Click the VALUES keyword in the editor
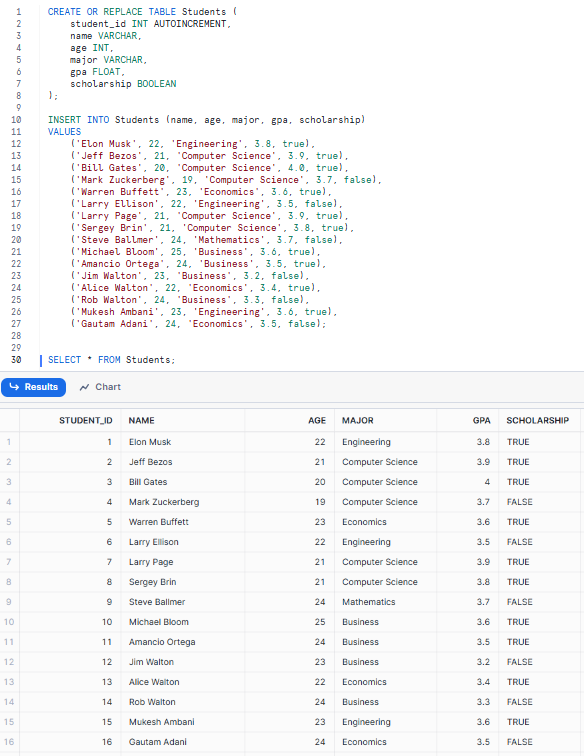Viewport: 584px width, 756px height. [x=64, y=132]
